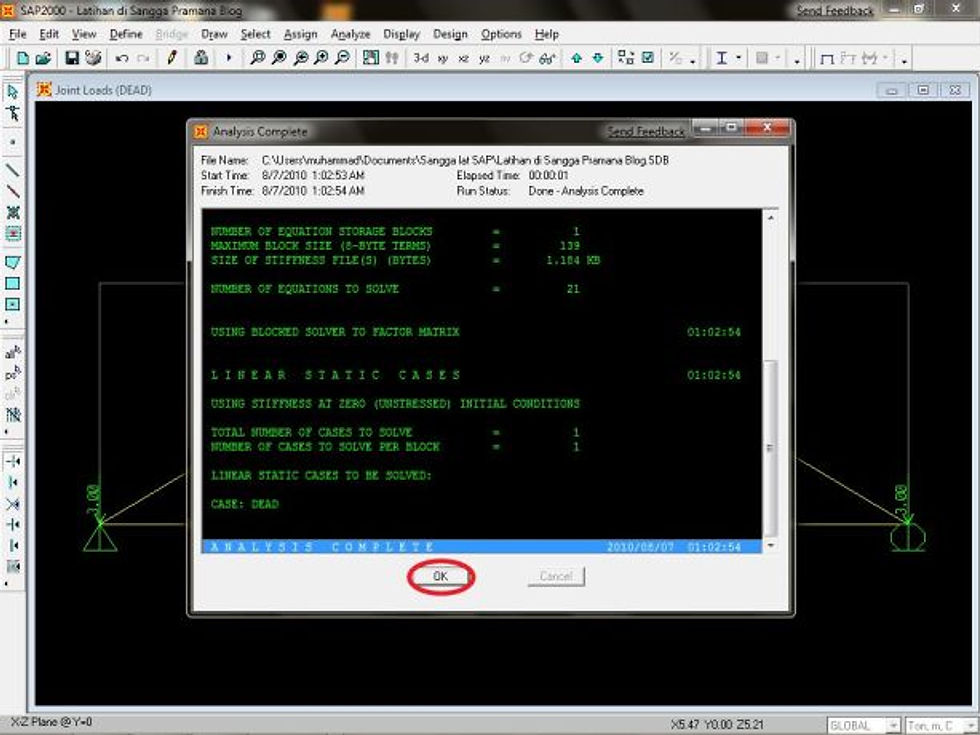Click the Print Graphics icon
980x735 pixels.
point(93,58)
